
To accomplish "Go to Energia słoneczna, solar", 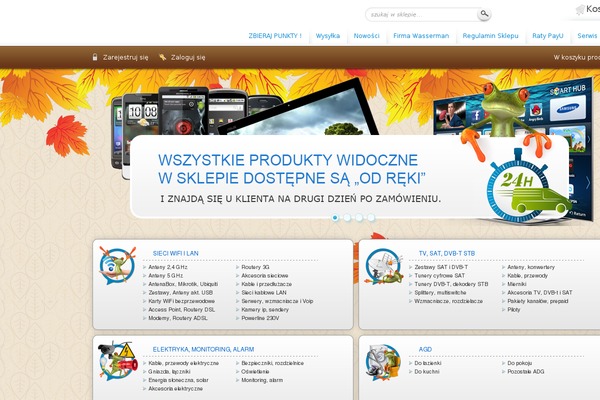I will coord(178,380).
